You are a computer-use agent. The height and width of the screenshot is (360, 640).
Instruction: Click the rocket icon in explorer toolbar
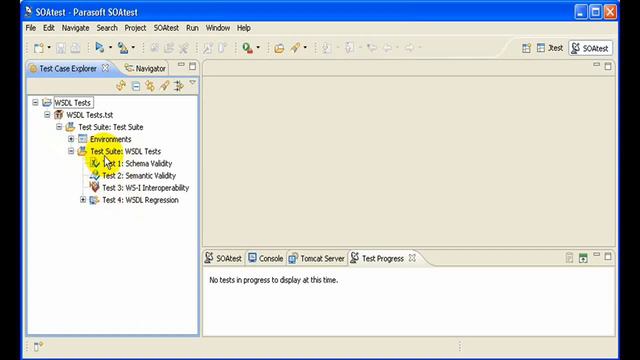[x=164, y=86]
